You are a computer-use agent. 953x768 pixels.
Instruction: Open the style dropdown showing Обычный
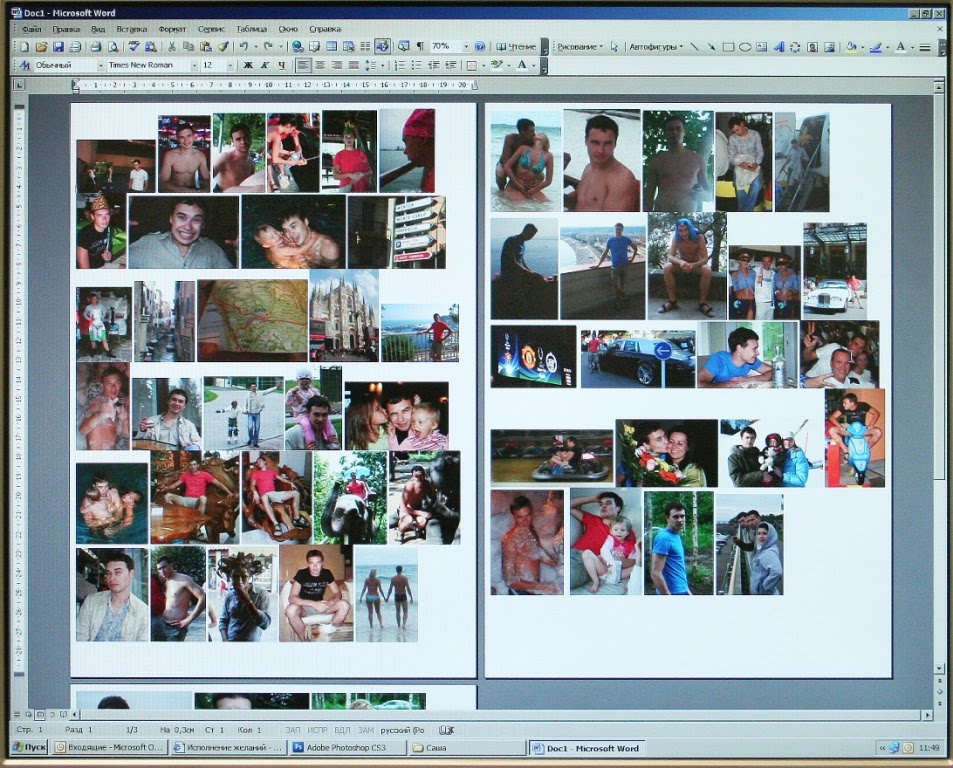[x=101, y=66]
